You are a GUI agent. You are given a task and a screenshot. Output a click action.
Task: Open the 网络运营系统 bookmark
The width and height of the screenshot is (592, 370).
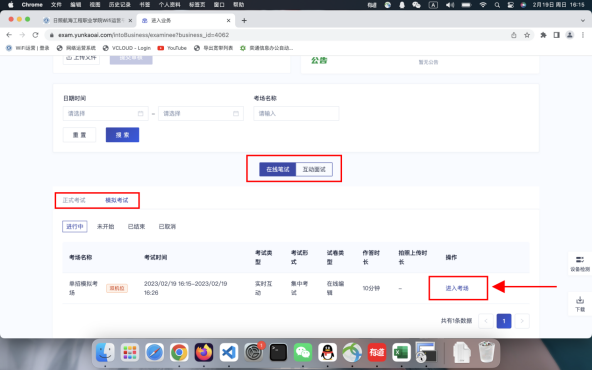[x=76, y=48]
